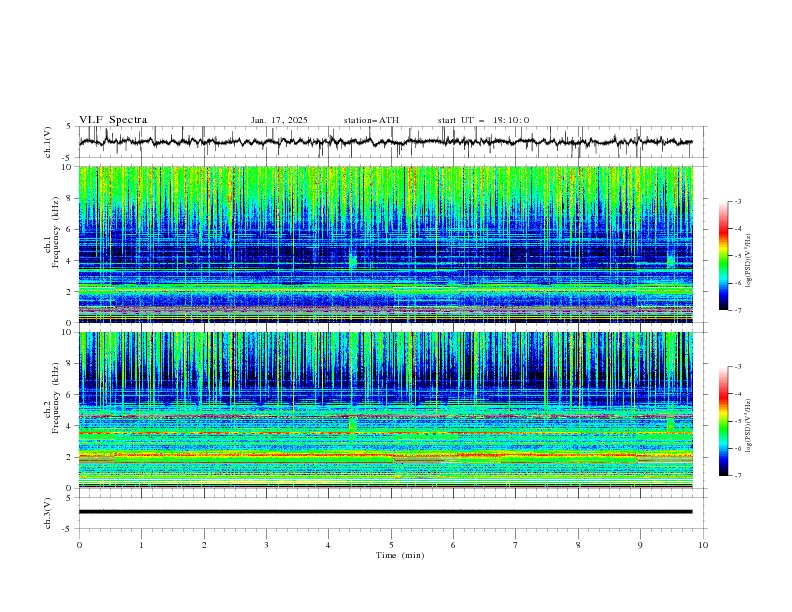Click time axis tick label "9"

[x=640, y=545]
